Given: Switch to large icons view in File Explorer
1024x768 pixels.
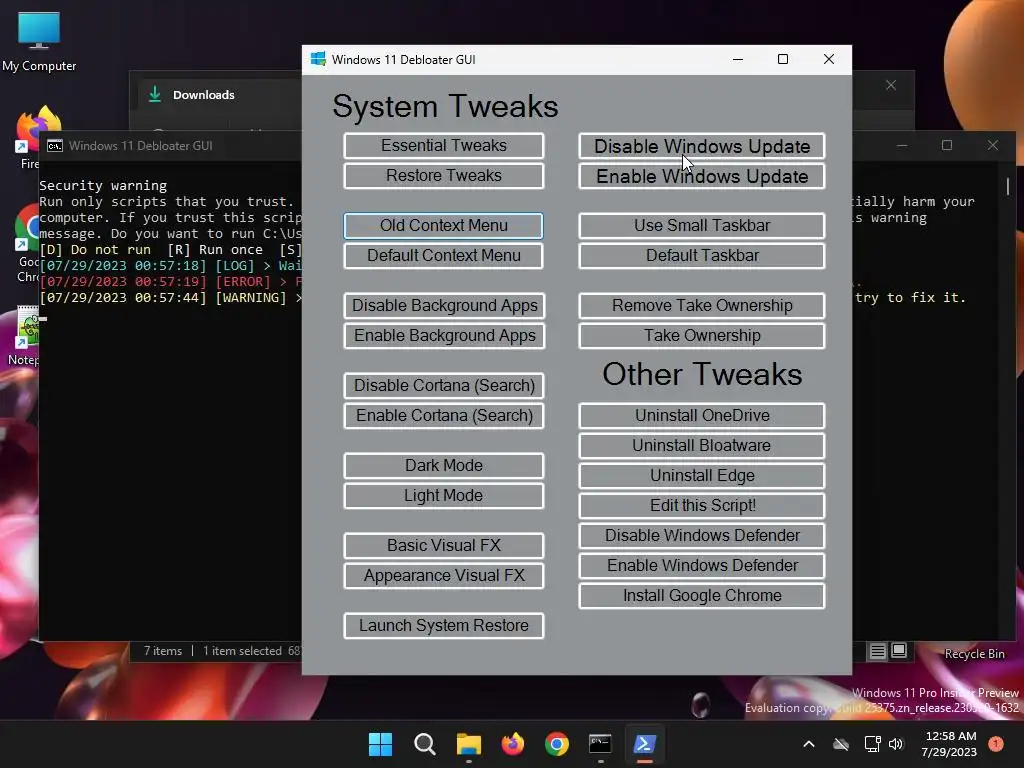Looking at the screenshot, I should pos(899,650).
